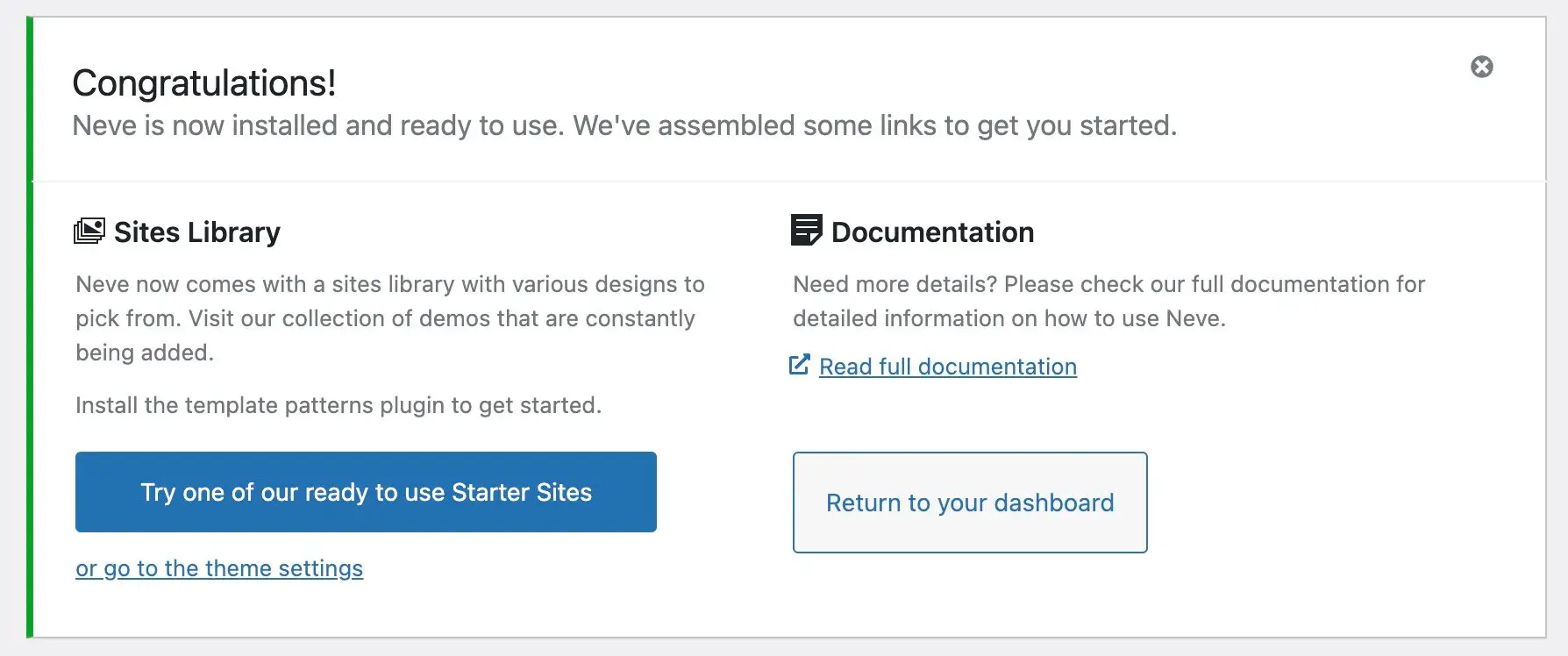Click the Sites Library images icon
Viewport: 1568px width, 656px height.
89,232
